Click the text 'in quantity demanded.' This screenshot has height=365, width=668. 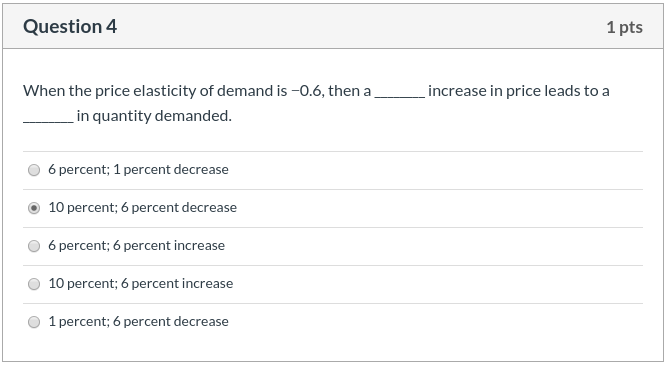click(154, 116)
